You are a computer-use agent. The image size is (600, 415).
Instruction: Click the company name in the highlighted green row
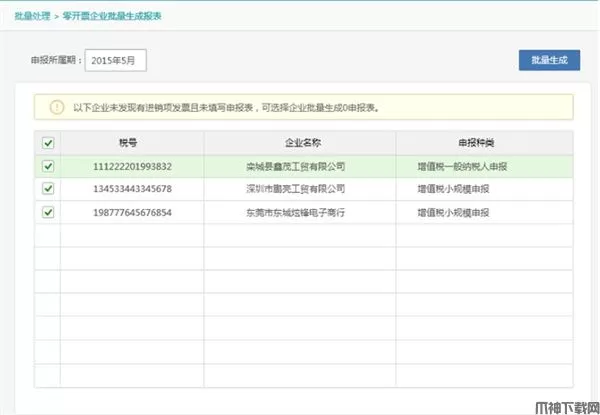pos(295,166)
